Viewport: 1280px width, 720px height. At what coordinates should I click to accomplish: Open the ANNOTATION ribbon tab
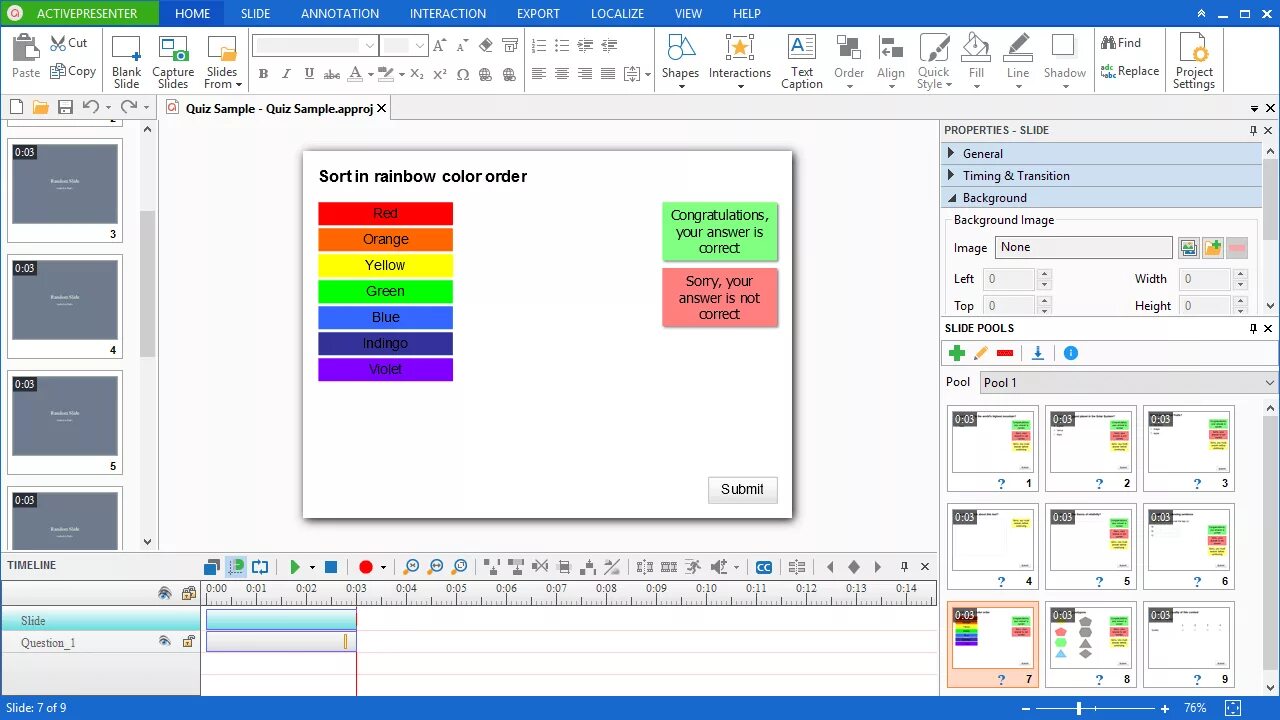pos(340,14)
